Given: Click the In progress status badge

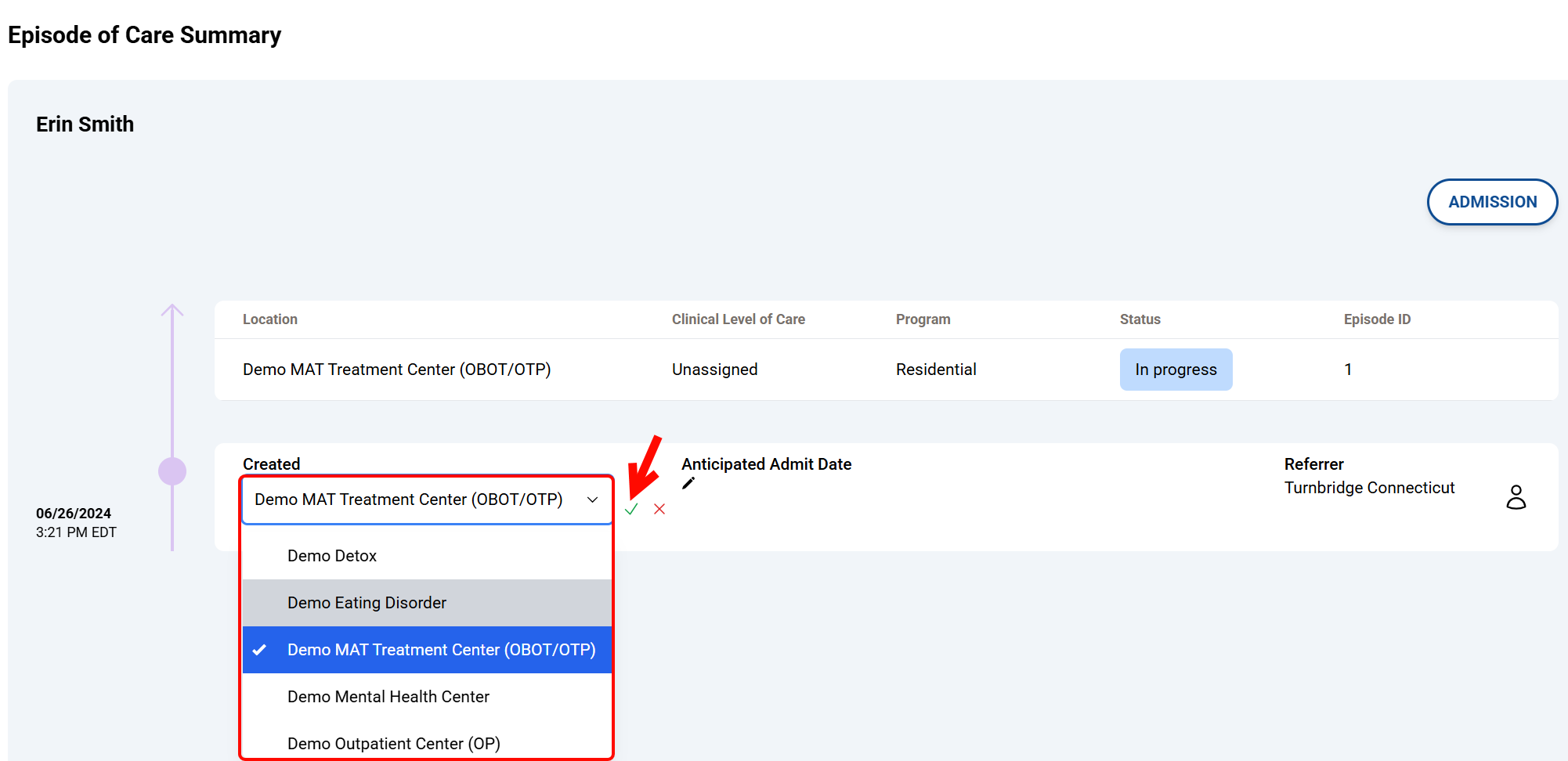Looking at the screenshot, I should point(1176,370).
